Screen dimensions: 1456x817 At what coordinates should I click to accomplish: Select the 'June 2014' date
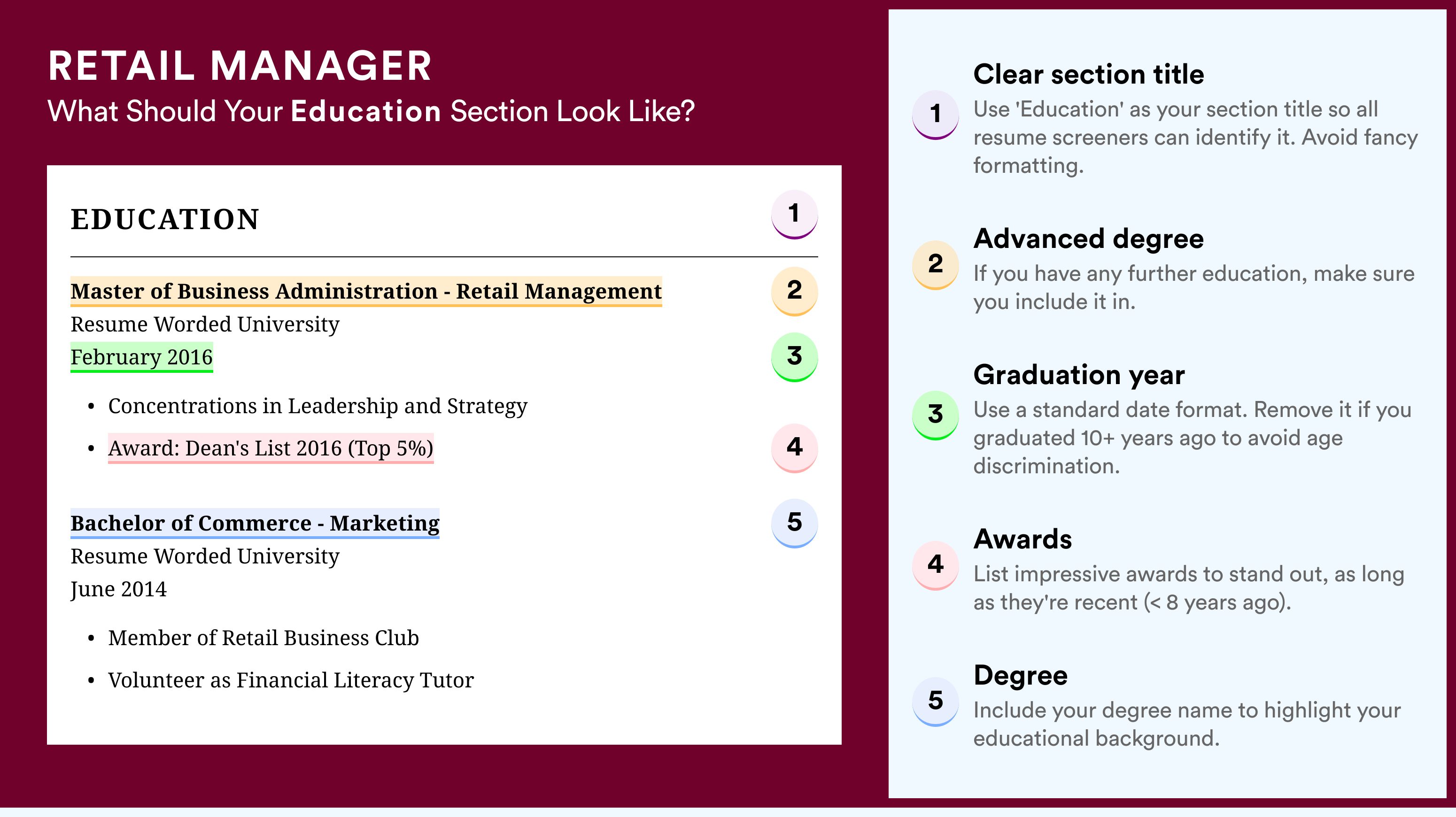(118, 590)
